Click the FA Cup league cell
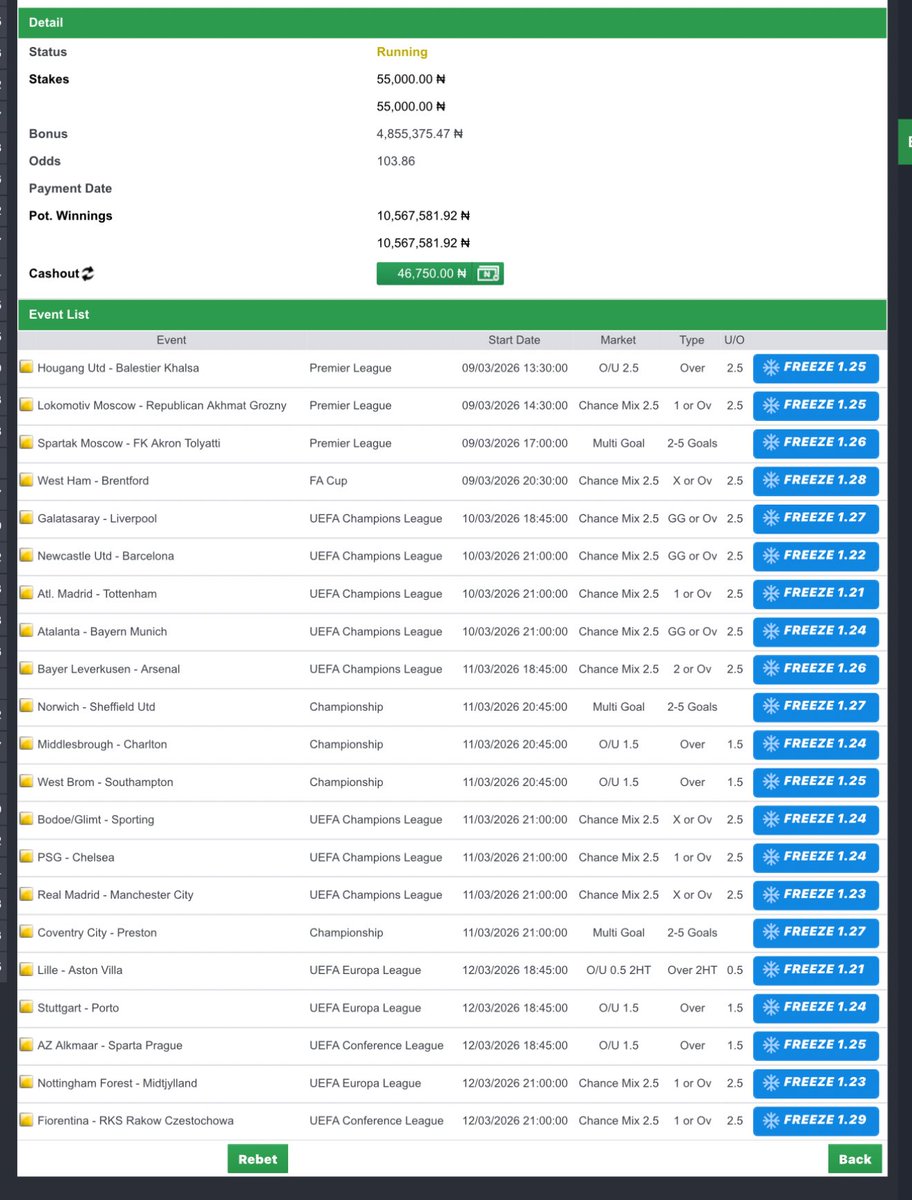 point(328,481)
